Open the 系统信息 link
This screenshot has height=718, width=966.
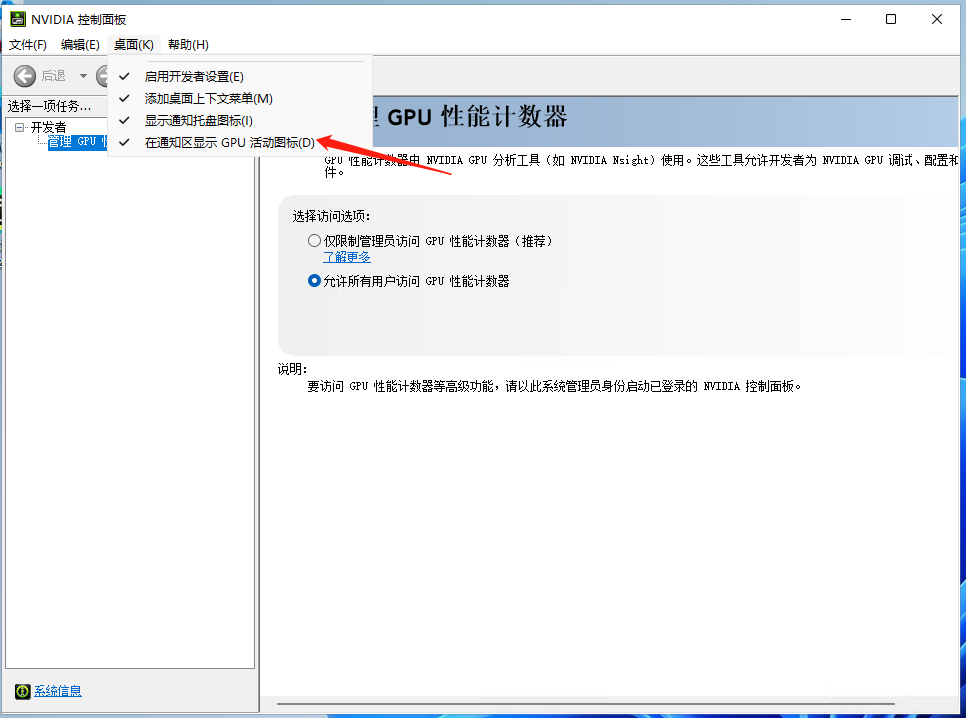(x=57, y=691)
